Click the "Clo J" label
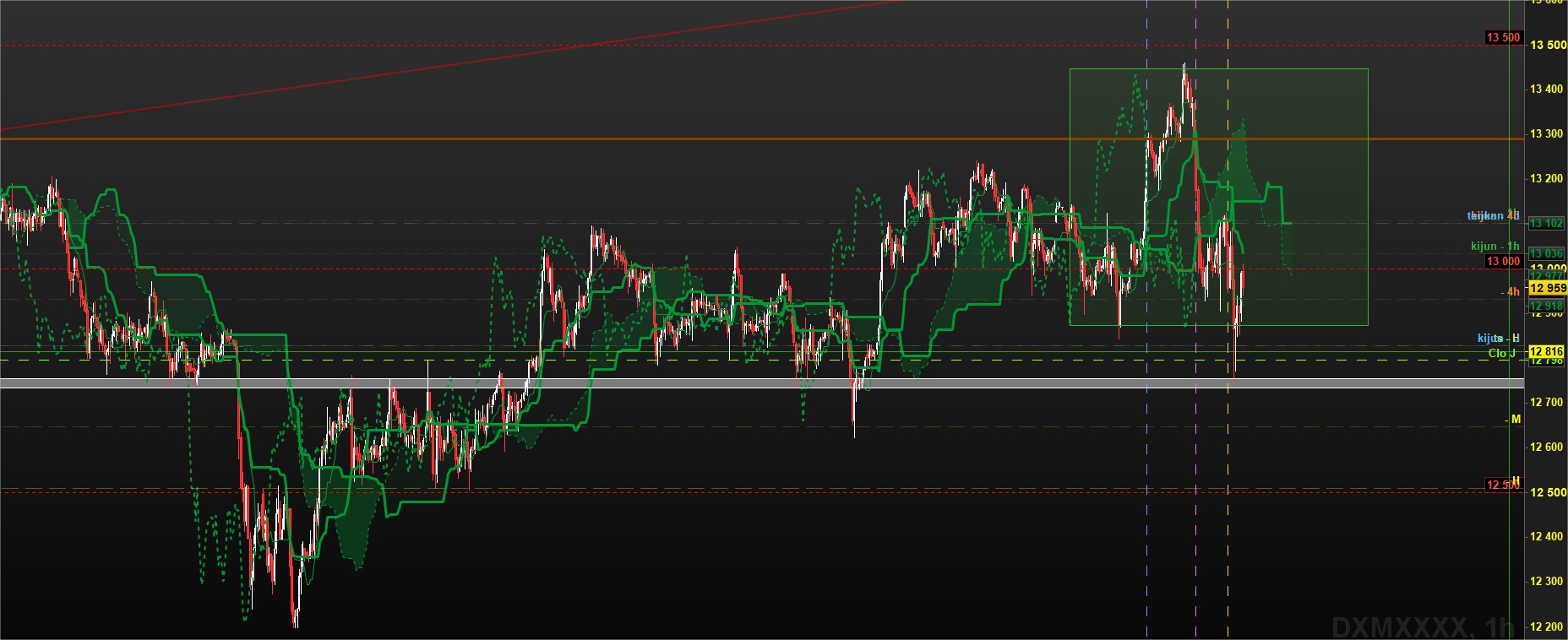Viewport: 1568px width, 640px height. click(x=1502, y=353)
